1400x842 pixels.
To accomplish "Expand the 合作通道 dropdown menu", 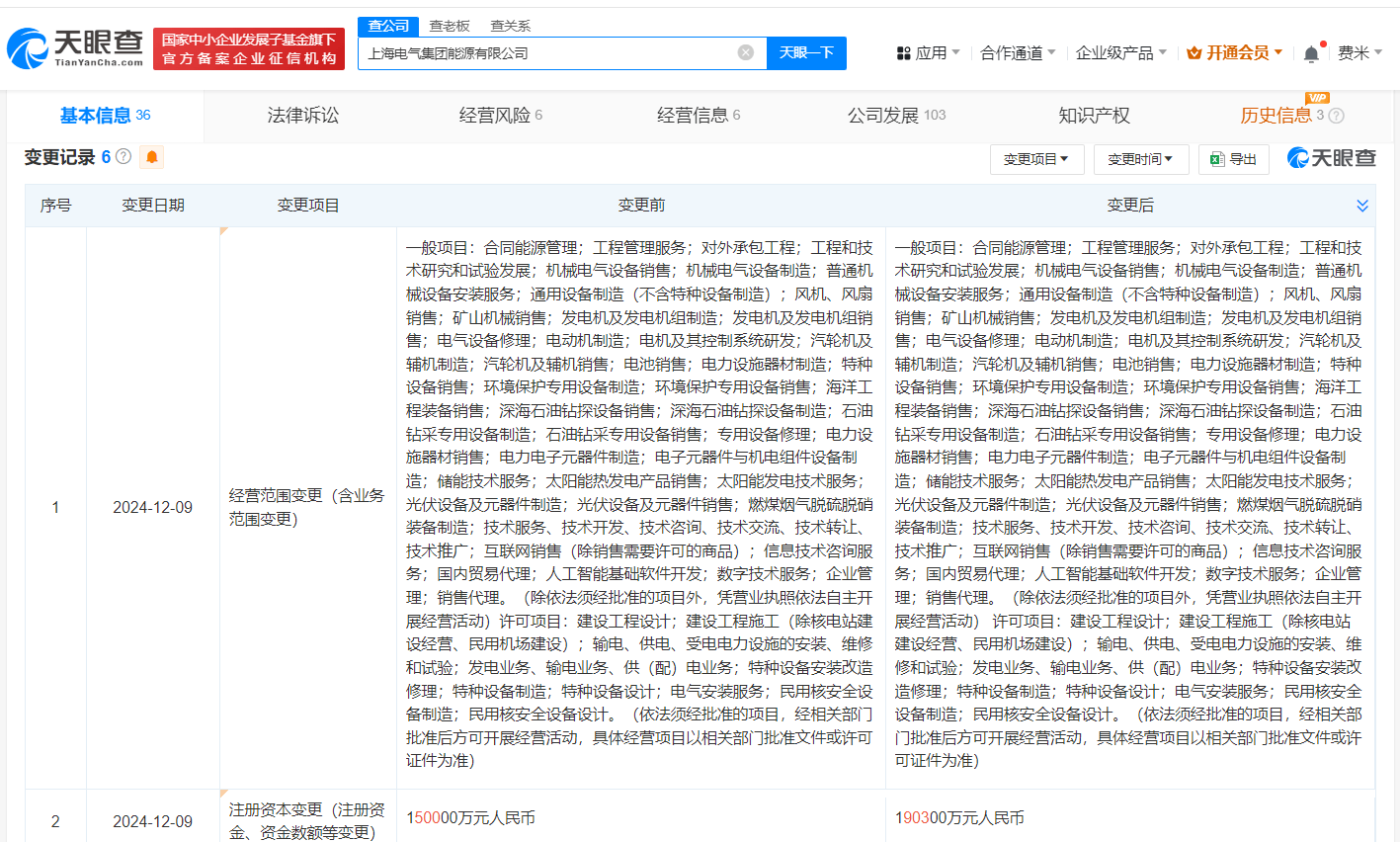I will 1018,52.
